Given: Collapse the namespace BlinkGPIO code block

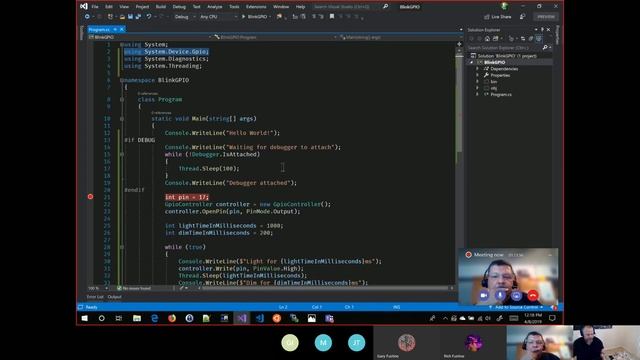Looking at the screenshot, I should pyautogui.click(x=121, y=80).
